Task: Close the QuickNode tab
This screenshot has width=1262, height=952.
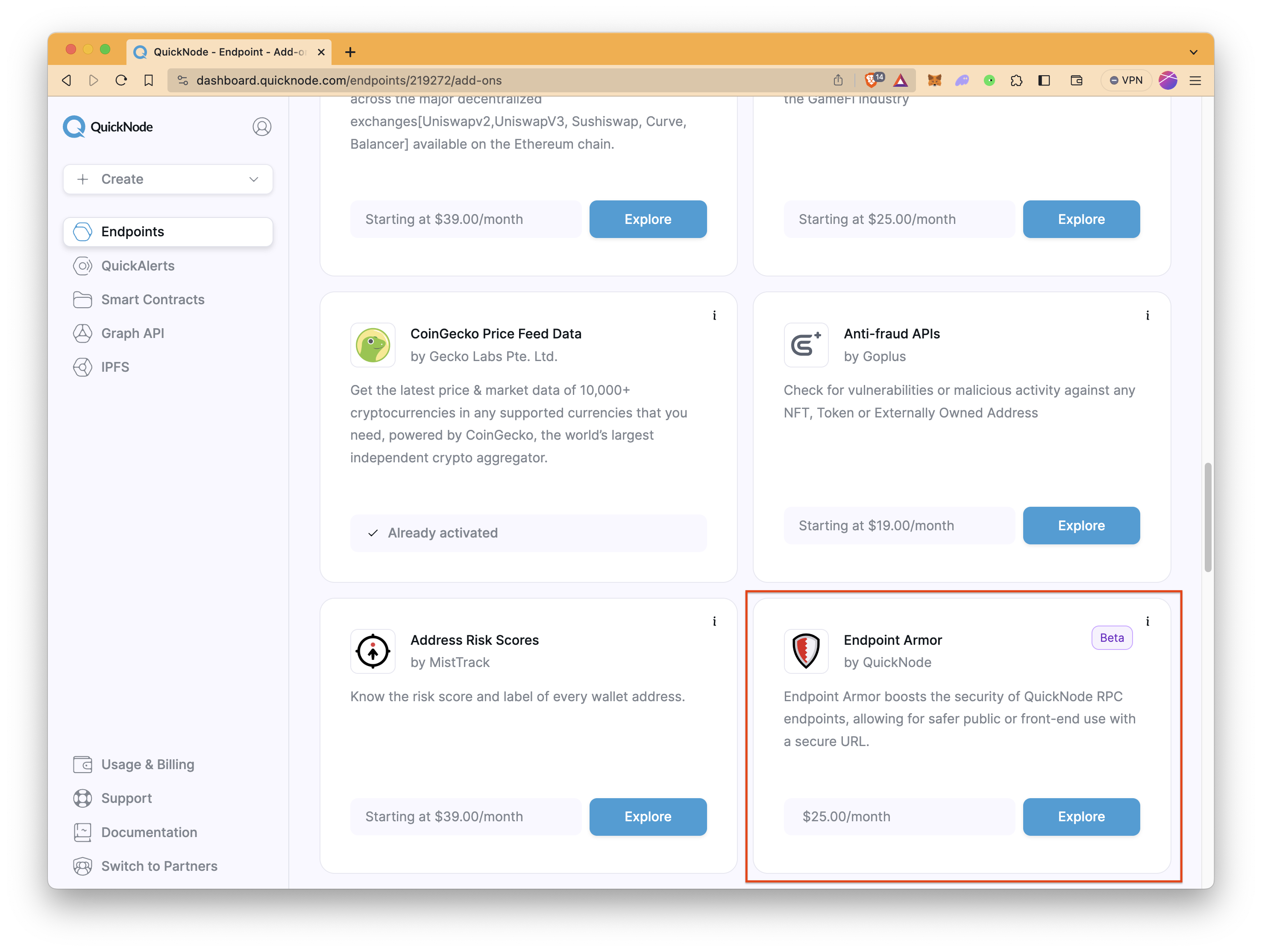Action: 321,52
